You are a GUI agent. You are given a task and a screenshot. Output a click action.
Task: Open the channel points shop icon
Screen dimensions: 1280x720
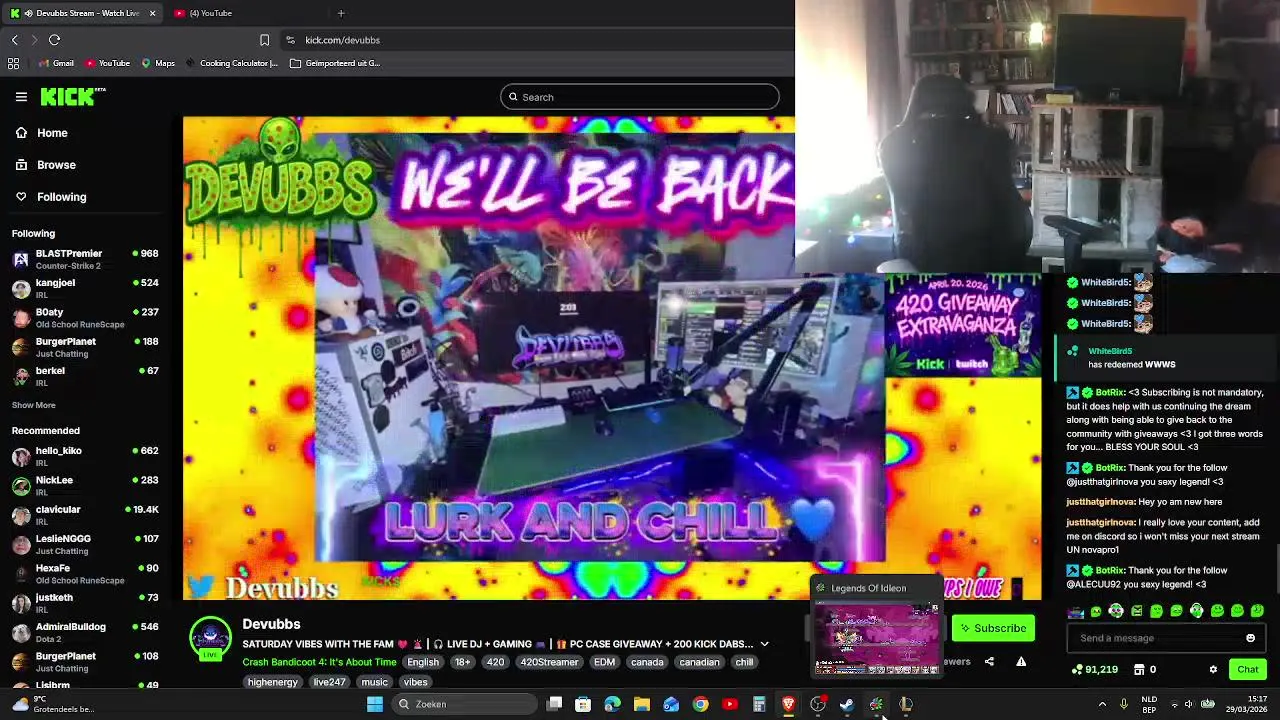coord(1138,669)
